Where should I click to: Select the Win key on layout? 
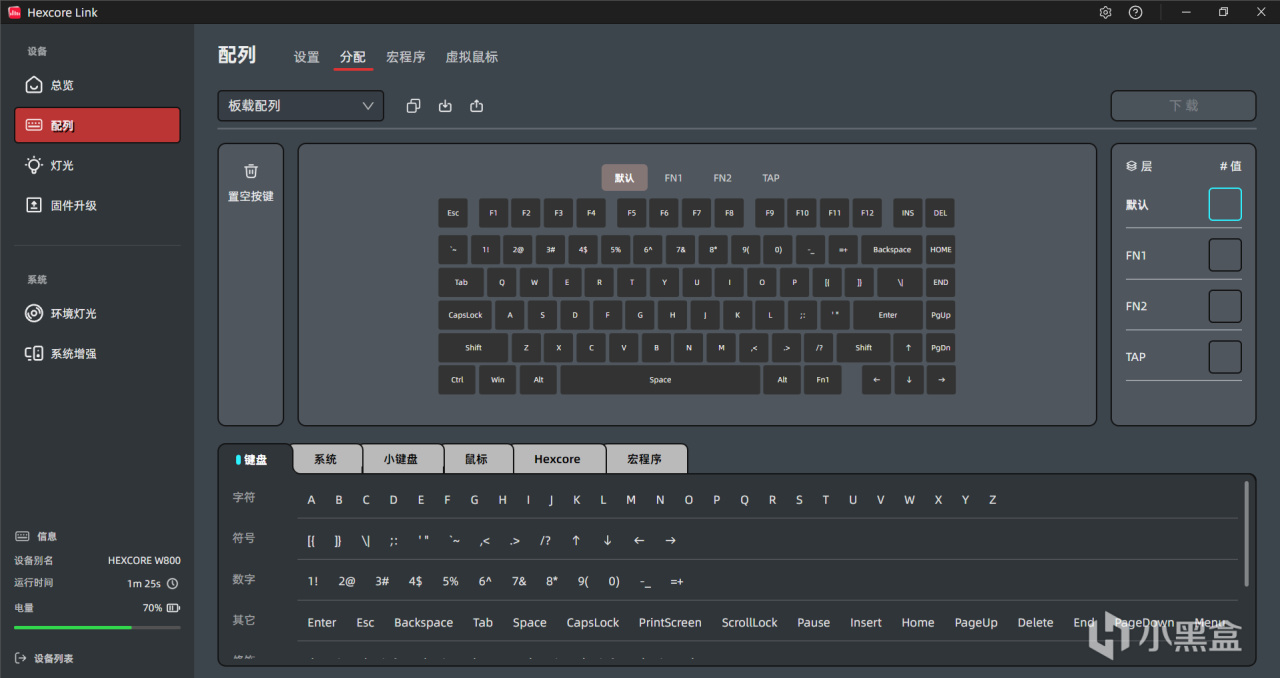pos(497,380)
